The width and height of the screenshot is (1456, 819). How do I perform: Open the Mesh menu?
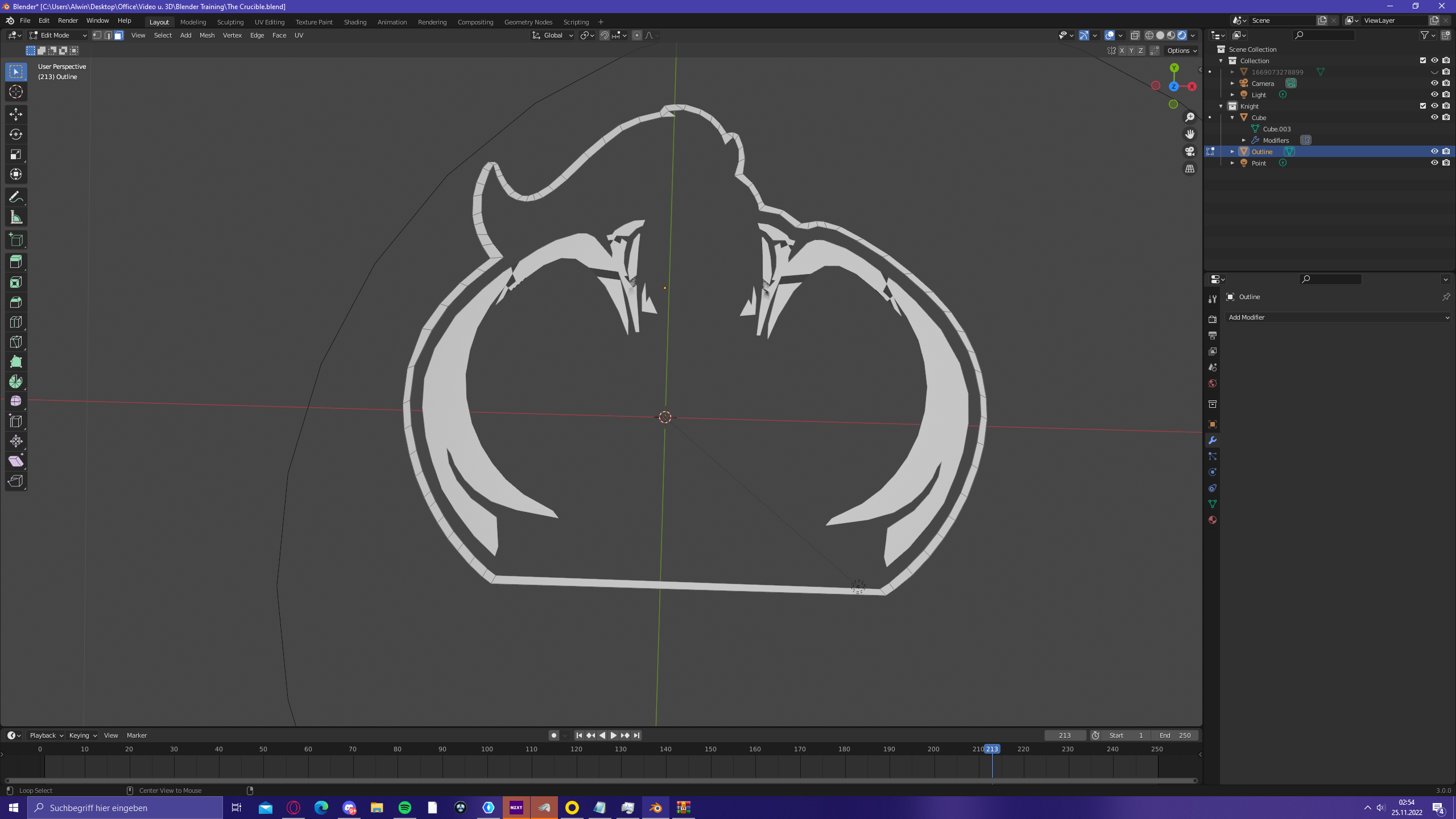click(206, 35)
